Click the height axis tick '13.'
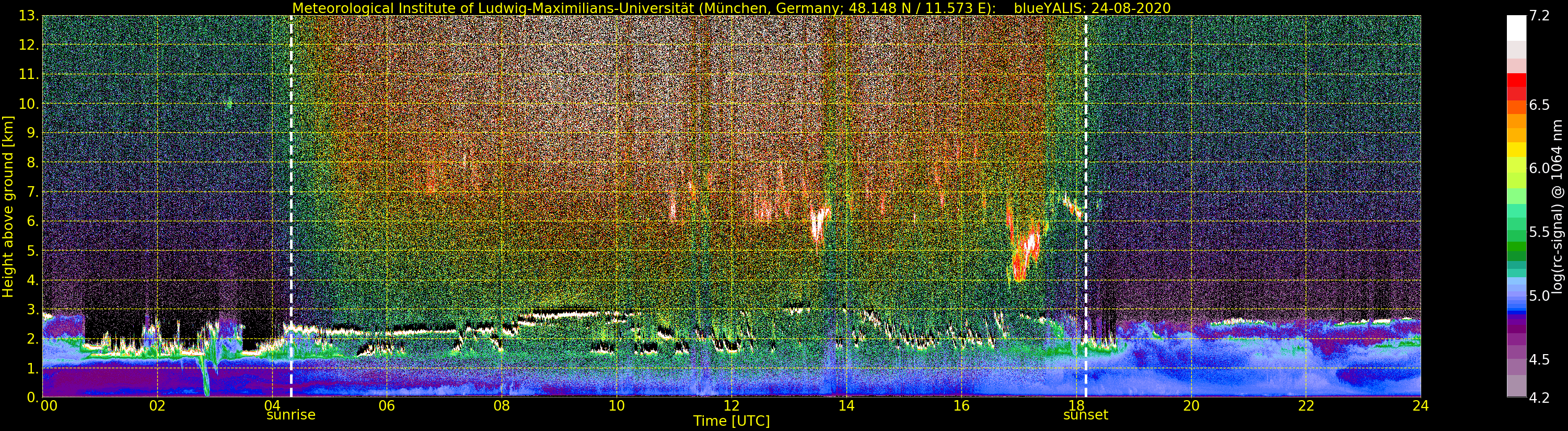Screen dimensions: 1568x431 30,16
